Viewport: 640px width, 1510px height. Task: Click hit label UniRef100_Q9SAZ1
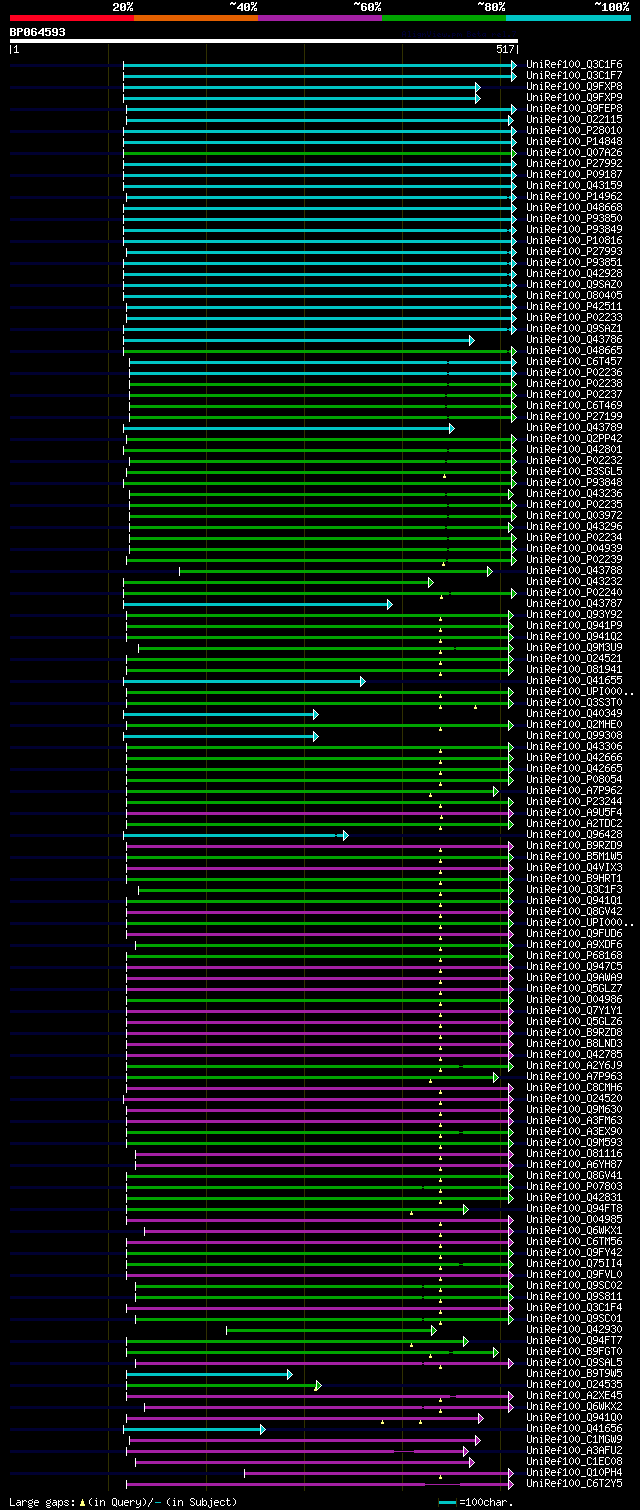click(x=574, y=329)
